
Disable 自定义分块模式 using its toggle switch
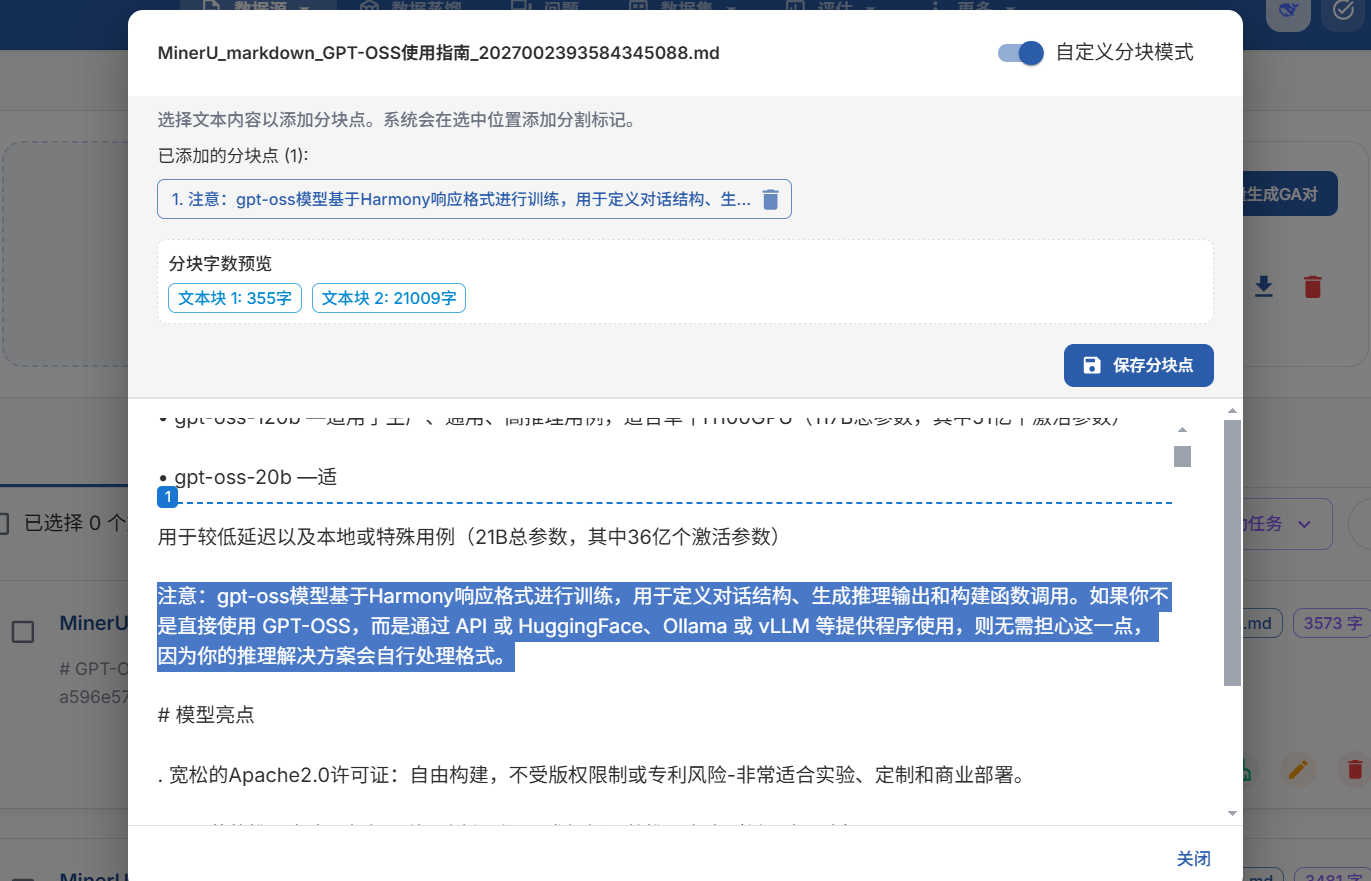point(1018,53)
